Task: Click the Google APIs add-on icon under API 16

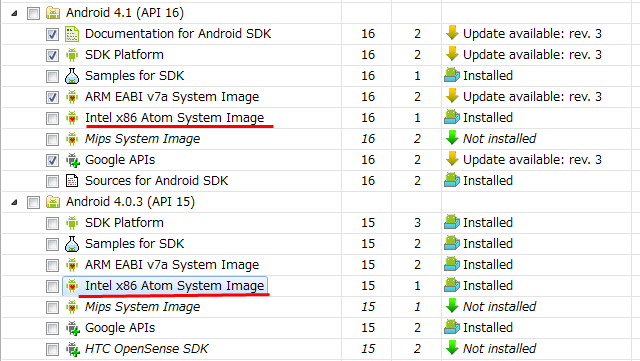Action: pos(73,160)
